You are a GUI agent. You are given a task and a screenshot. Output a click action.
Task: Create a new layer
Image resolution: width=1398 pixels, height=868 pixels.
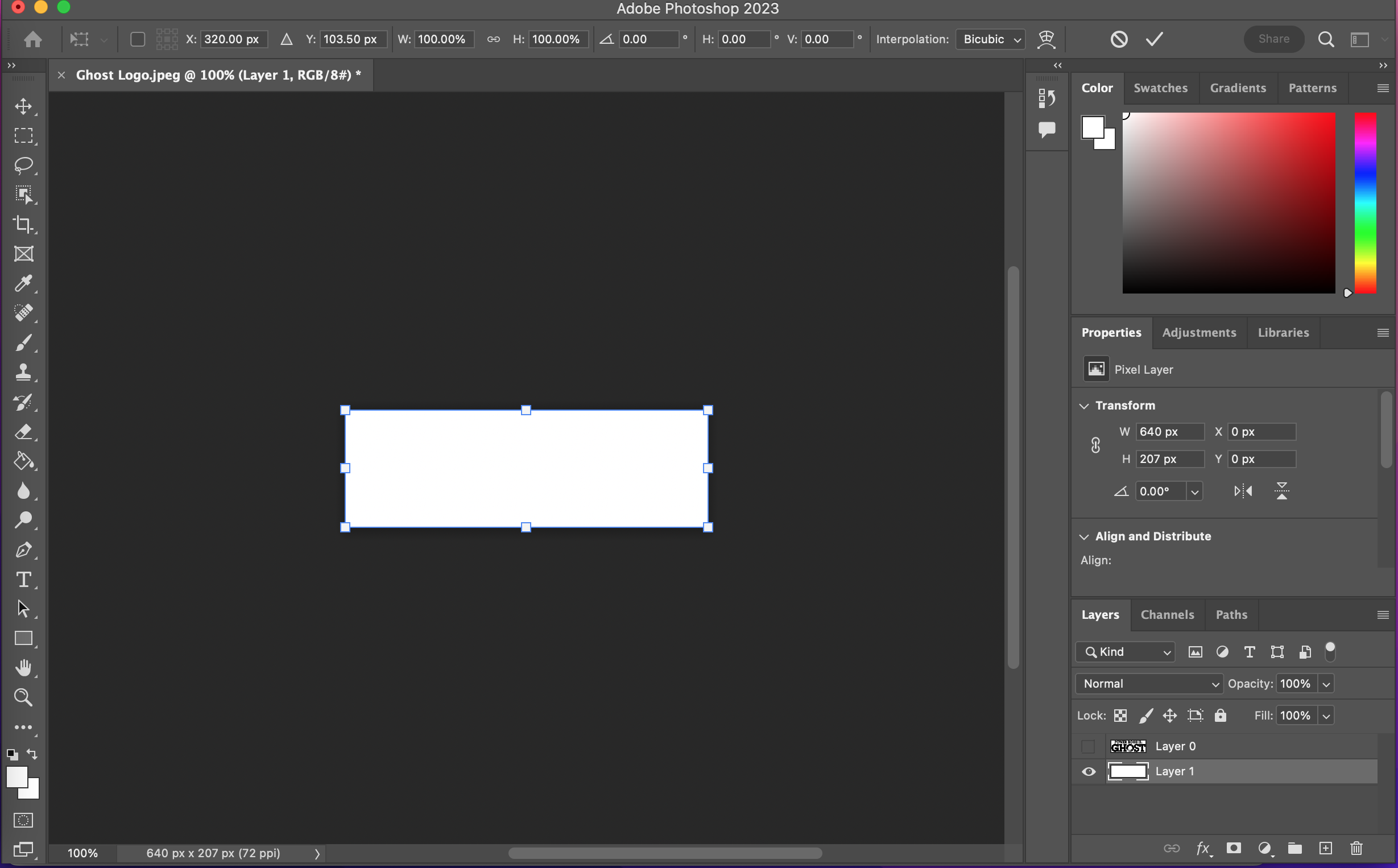click(1325, 848)
